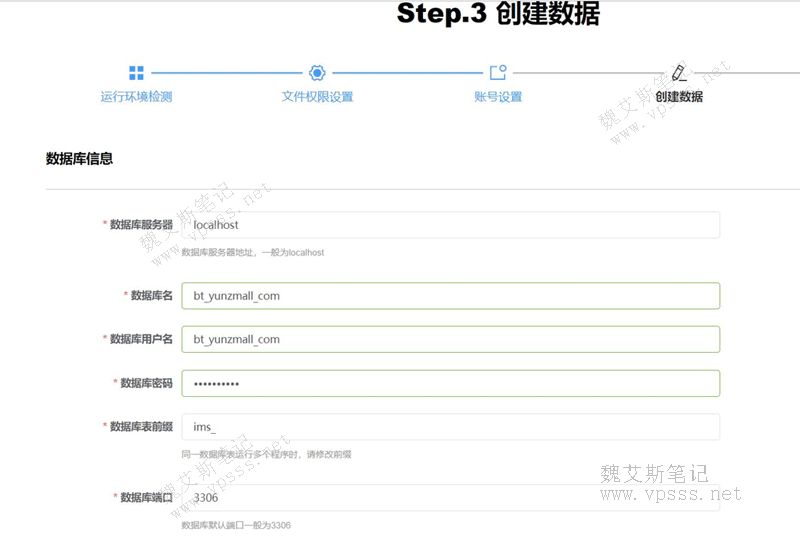
Task: Click the 数据库端口 field showing 3306
Action: click(450, 497)
